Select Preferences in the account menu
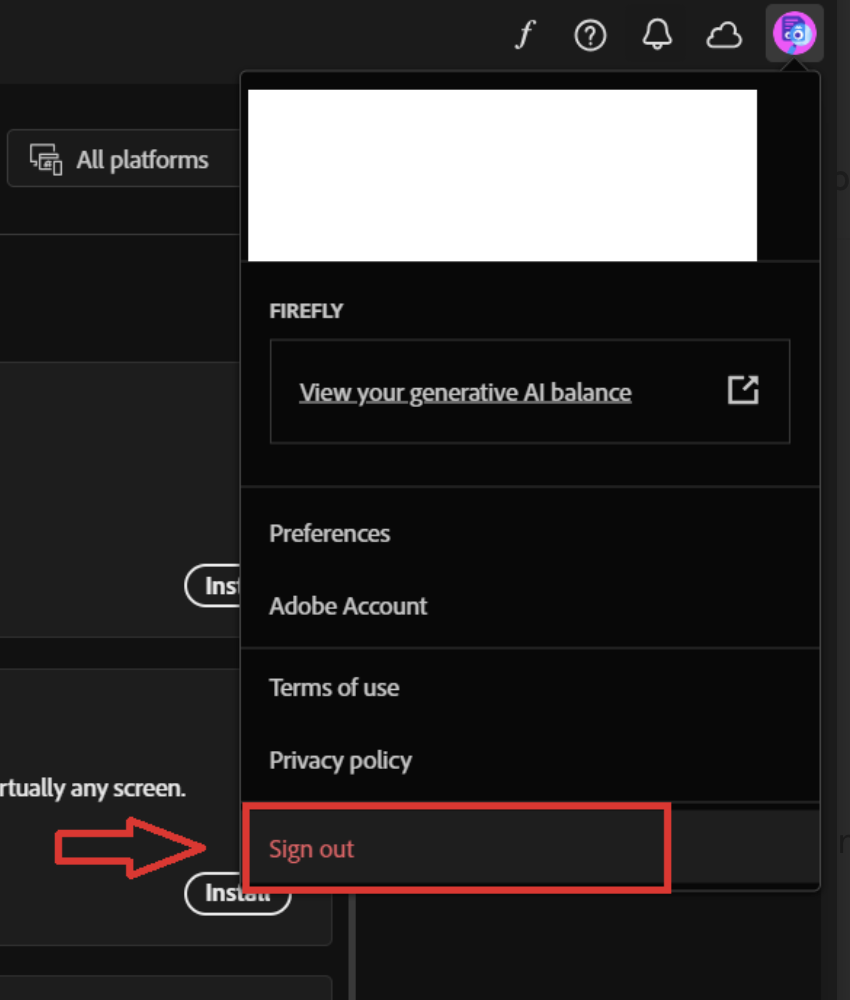The image size is (850, 1000). pyautogui.click(x=329, y=533)
